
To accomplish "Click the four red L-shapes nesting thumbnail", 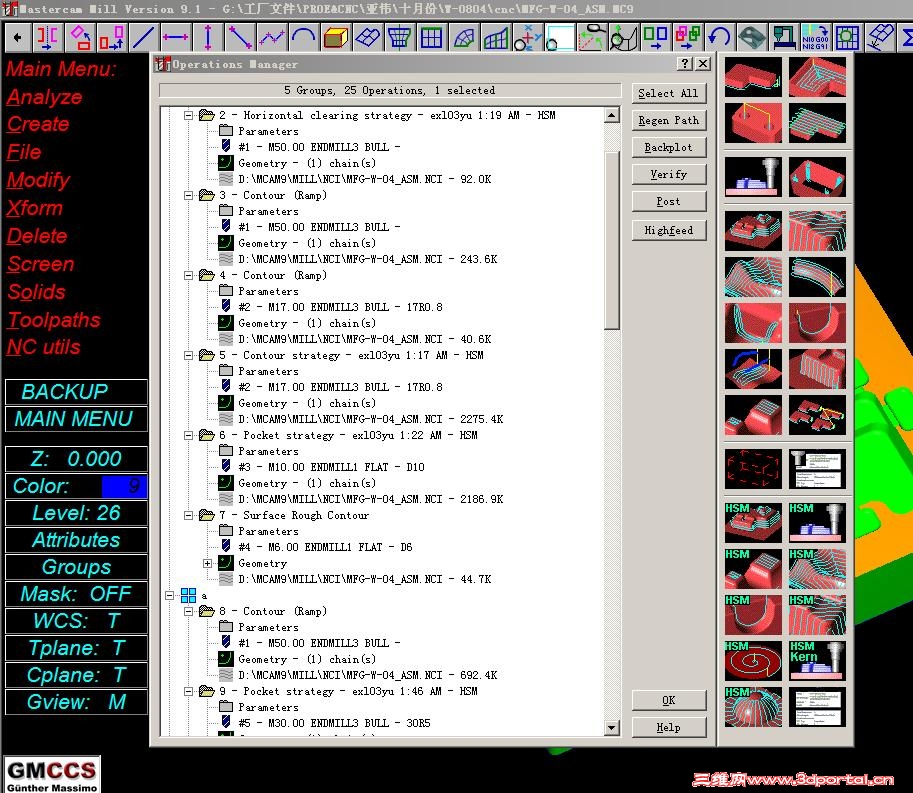I will 817,415.
